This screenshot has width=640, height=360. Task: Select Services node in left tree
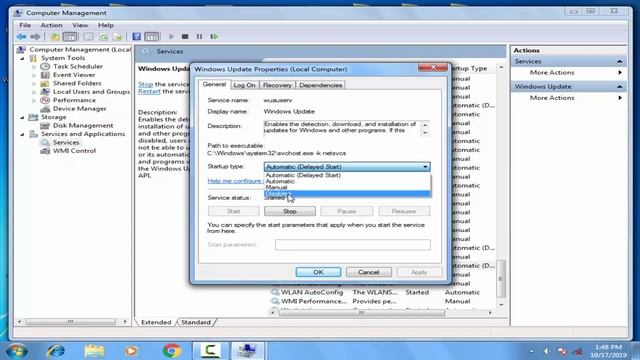pos(66,142)
